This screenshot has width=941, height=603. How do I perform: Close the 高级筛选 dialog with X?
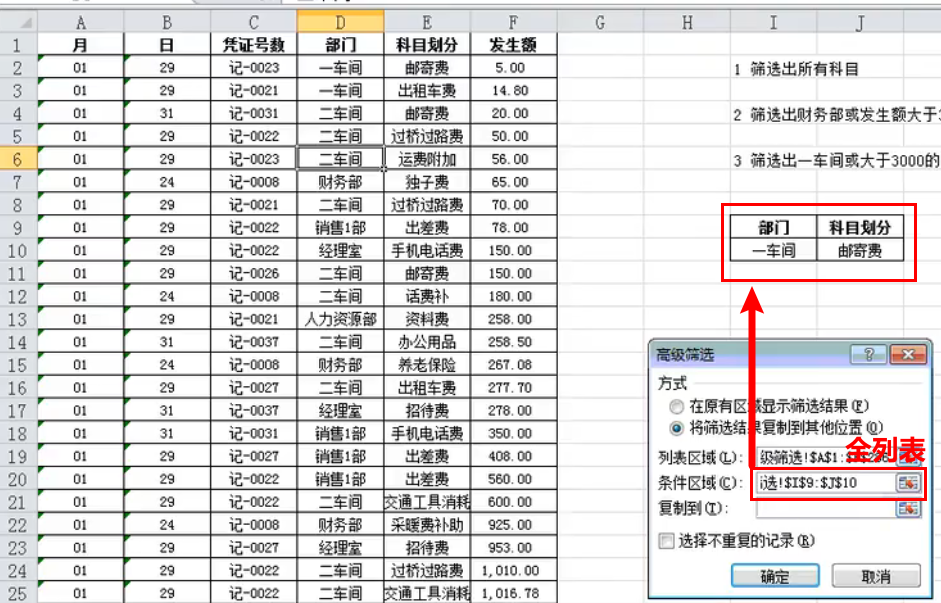pyautogui.click(x=906, y=355)
